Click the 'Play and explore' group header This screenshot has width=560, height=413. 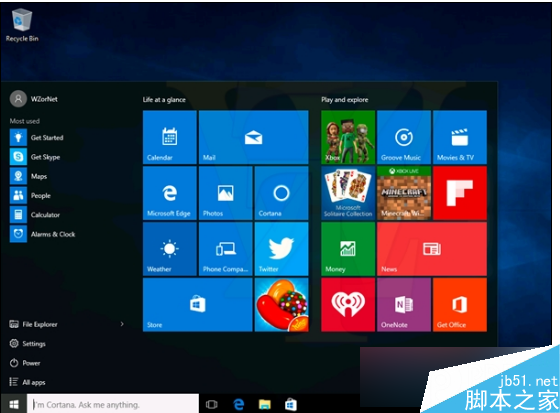click(x=345, y=100)
